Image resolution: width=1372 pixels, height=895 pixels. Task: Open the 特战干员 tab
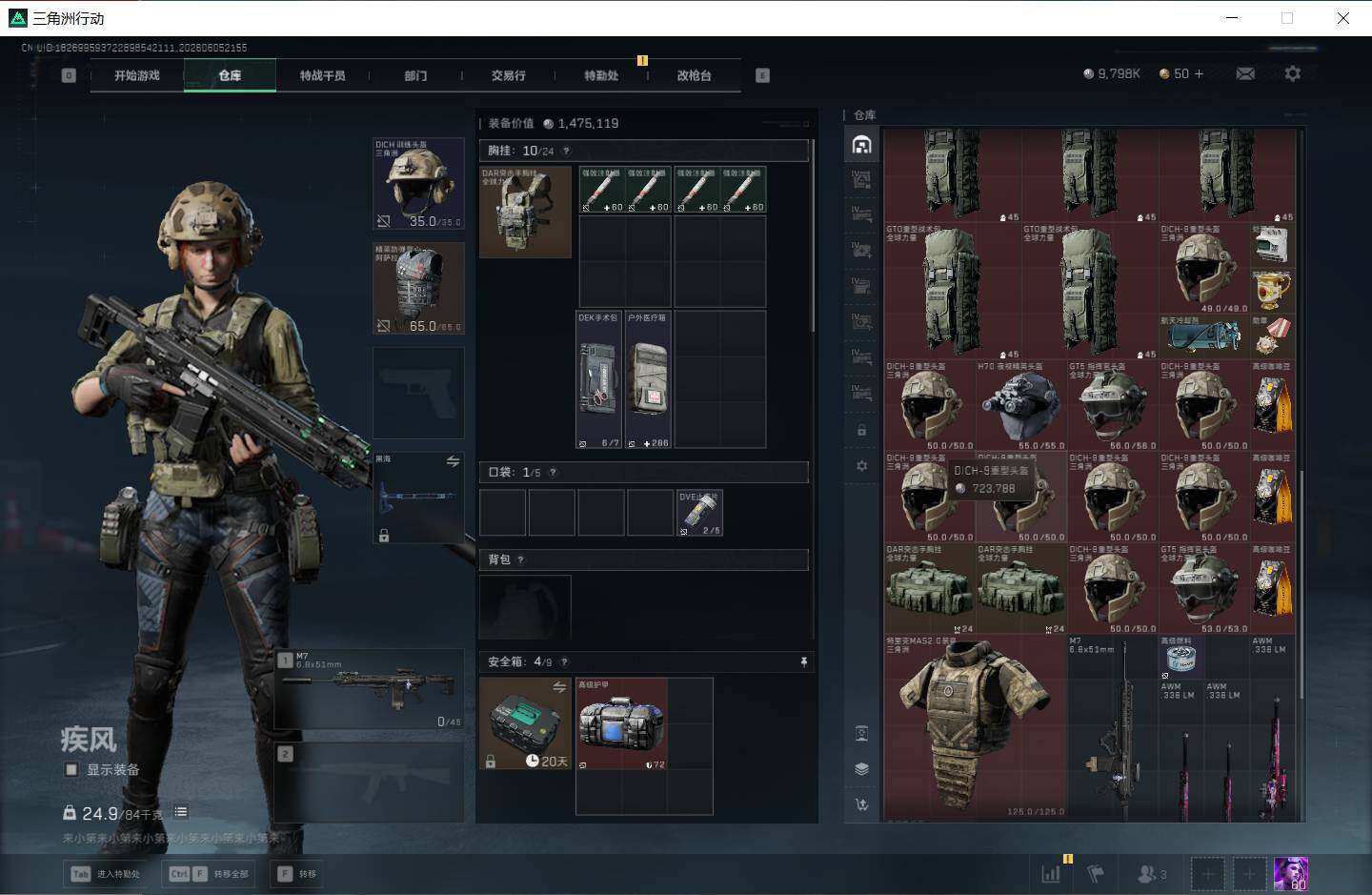pos(322,75)
